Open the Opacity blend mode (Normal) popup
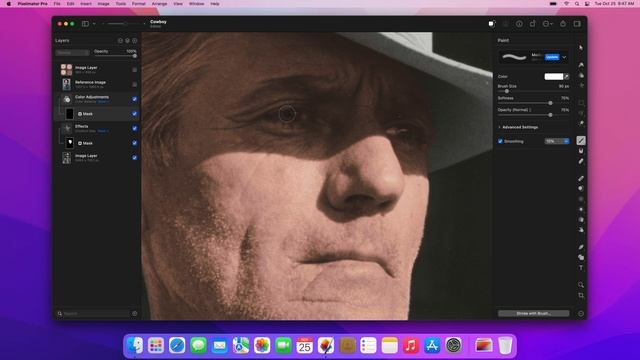Viewport: 640px width, 360px height. coord(514,110)
